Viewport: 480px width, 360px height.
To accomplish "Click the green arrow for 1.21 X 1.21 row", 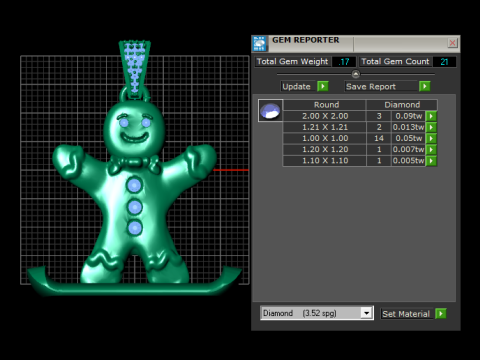I will 431,127.
